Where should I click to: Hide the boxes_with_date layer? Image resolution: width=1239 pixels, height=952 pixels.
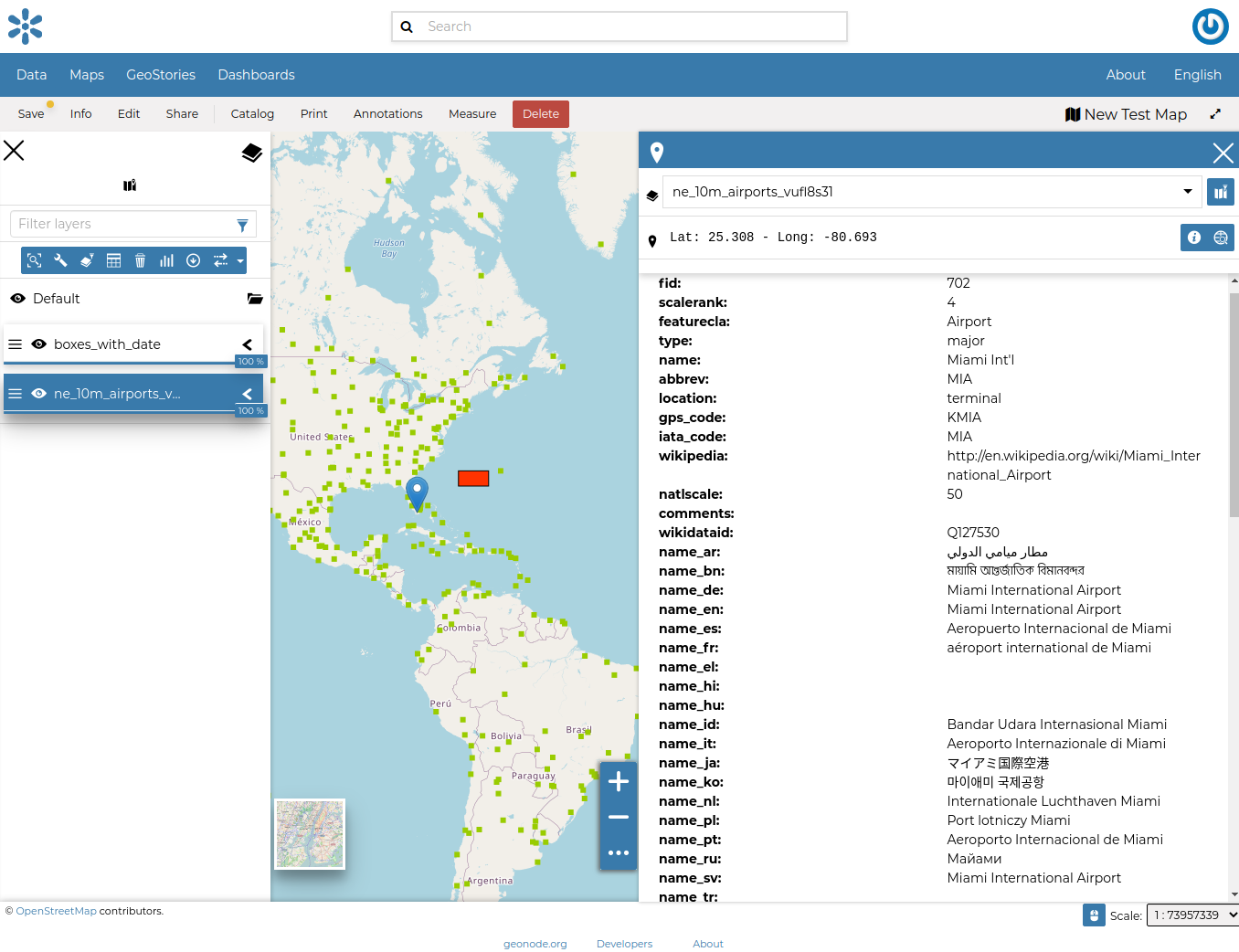coord(39,344)
